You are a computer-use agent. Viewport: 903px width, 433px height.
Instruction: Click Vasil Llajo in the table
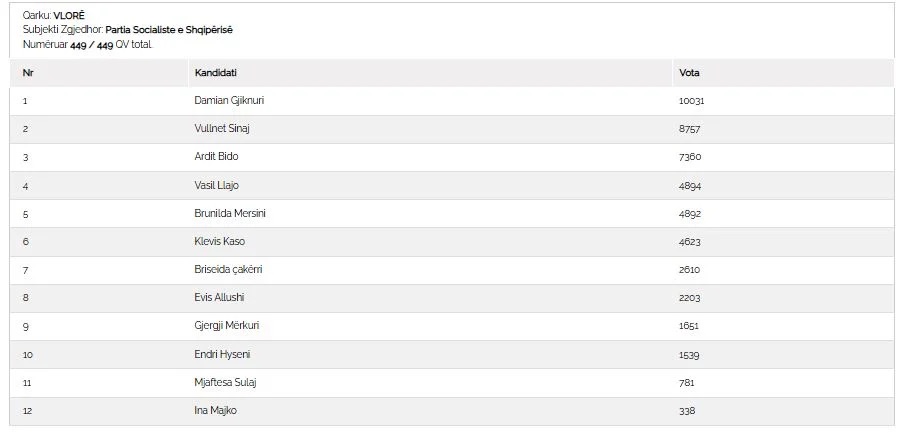pyautogui.click(x=217, y=185)
